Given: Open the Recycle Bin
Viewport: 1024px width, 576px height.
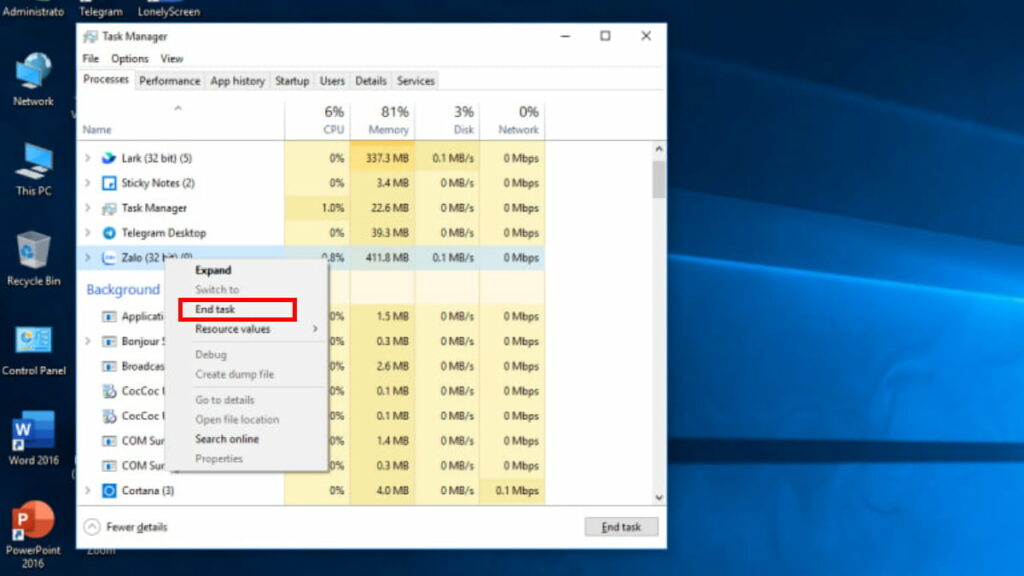Looking at the screenshot, I should point(33,249).
